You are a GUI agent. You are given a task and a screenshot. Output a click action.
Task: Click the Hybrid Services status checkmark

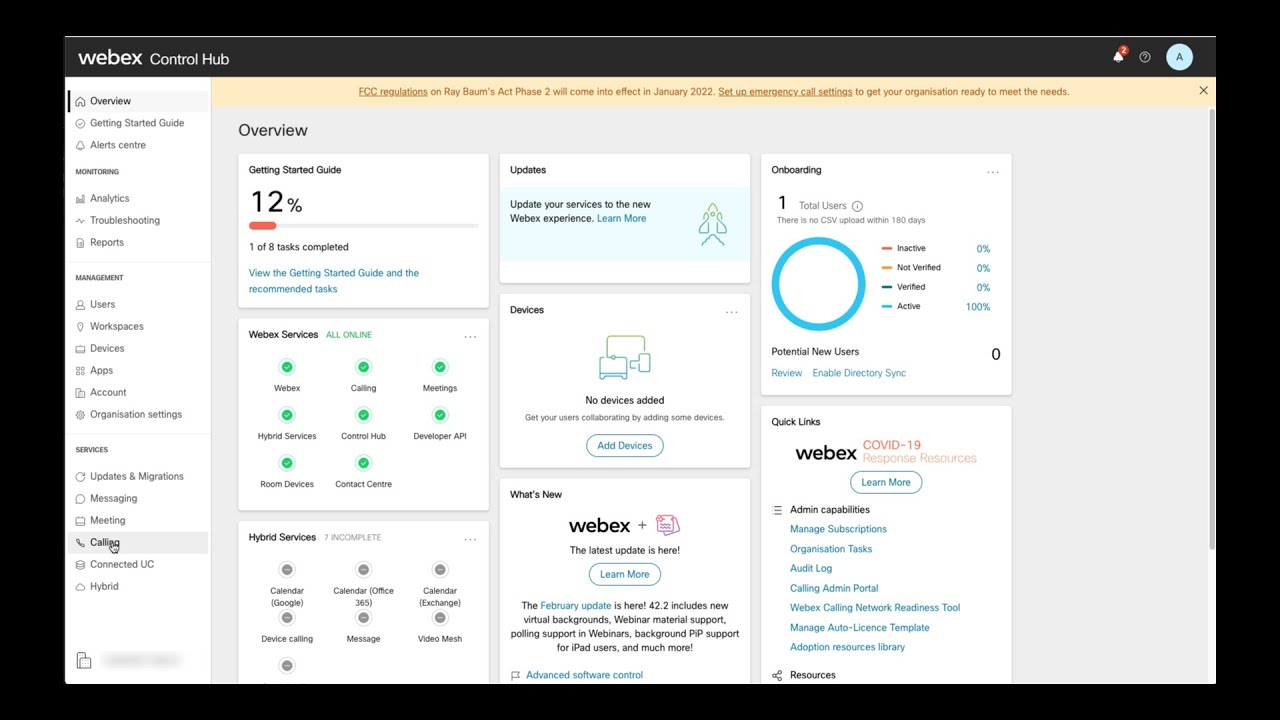click(287, 415)
